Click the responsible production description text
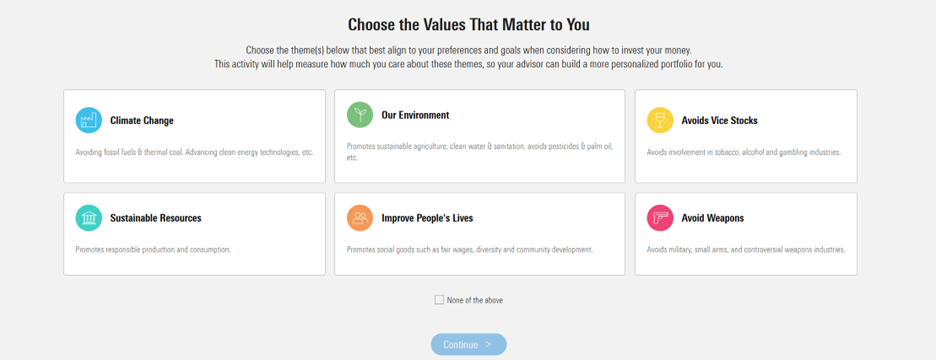 pos(153,250)
